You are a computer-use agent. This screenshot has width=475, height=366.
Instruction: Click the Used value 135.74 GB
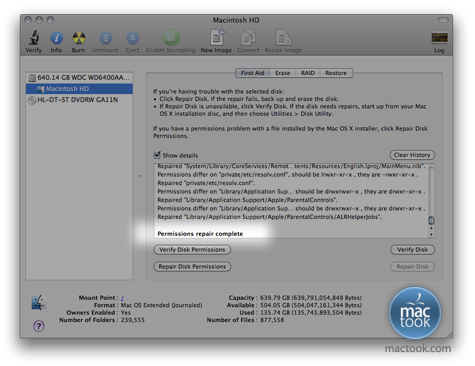tap(311, 313)
